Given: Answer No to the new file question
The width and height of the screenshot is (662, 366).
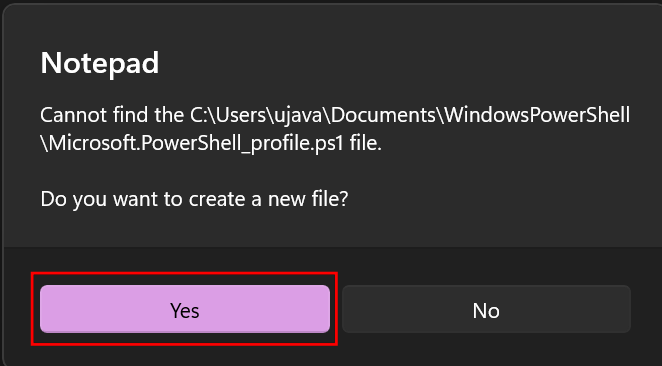Looking at the screenshot, I should pyautogui.click(x=486, y=309).
